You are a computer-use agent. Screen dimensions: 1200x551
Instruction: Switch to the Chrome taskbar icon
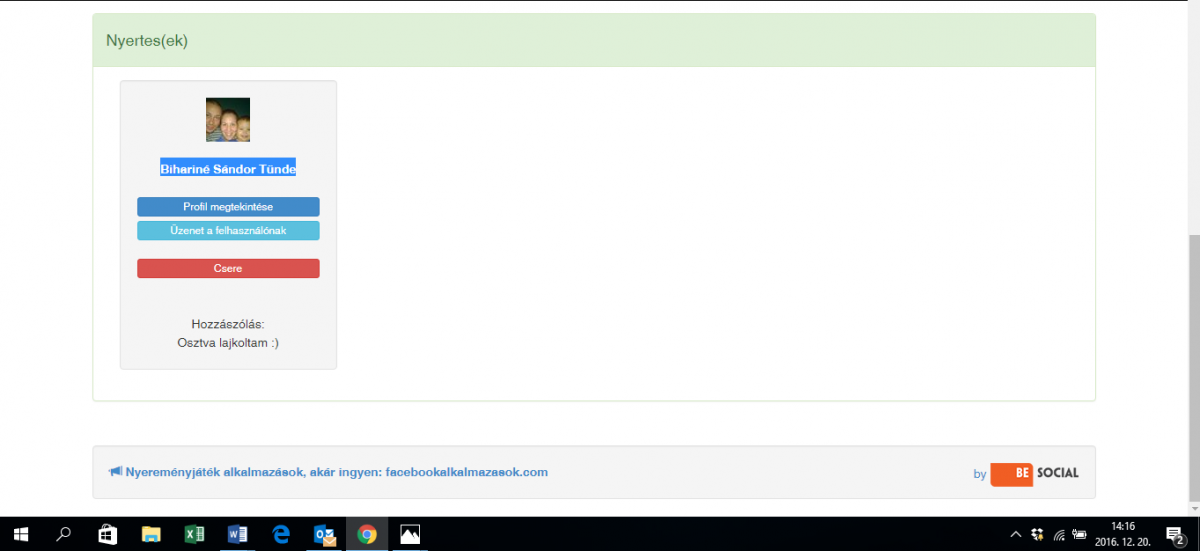(367, 534)
